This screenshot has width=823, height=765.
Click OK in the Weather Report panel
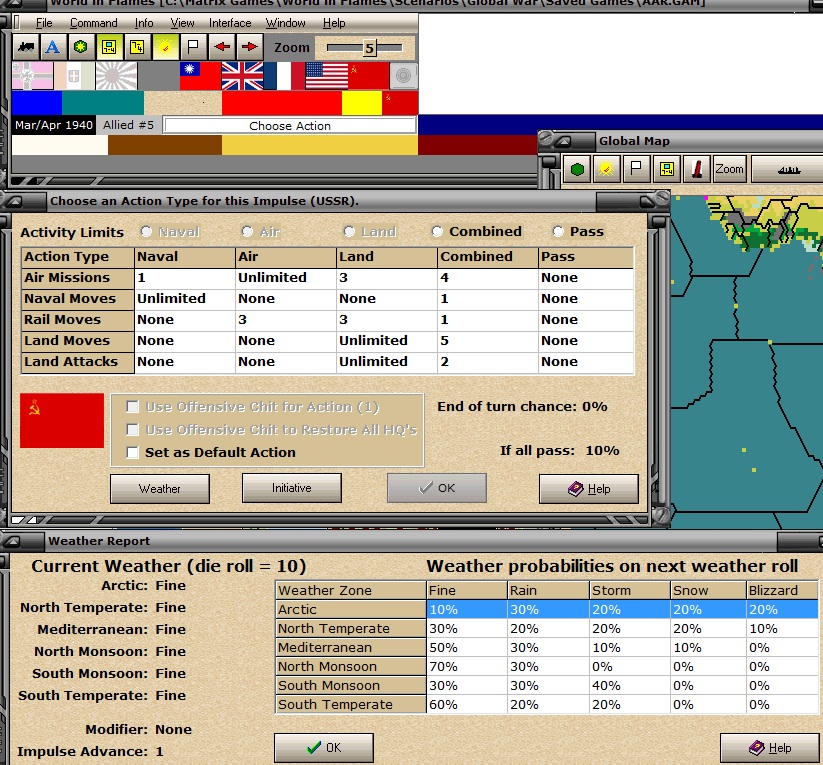(324, 748)
